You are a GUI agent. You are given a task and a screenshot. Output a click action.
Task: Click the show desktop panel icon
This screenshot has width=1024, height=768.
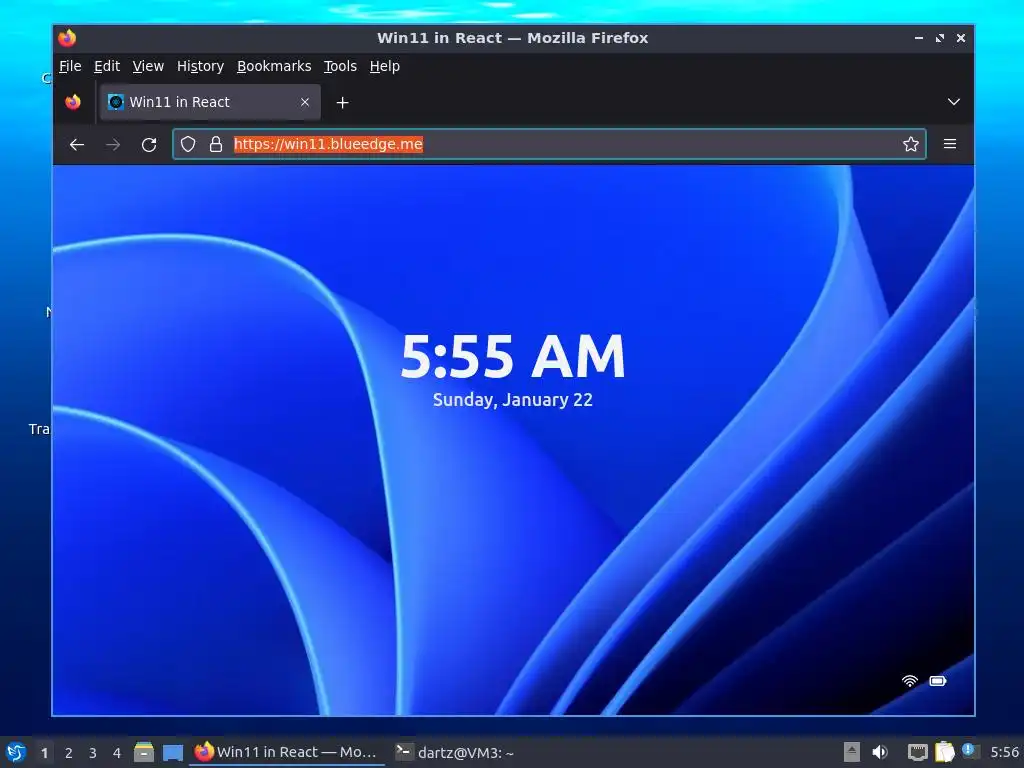coord(173,752)
